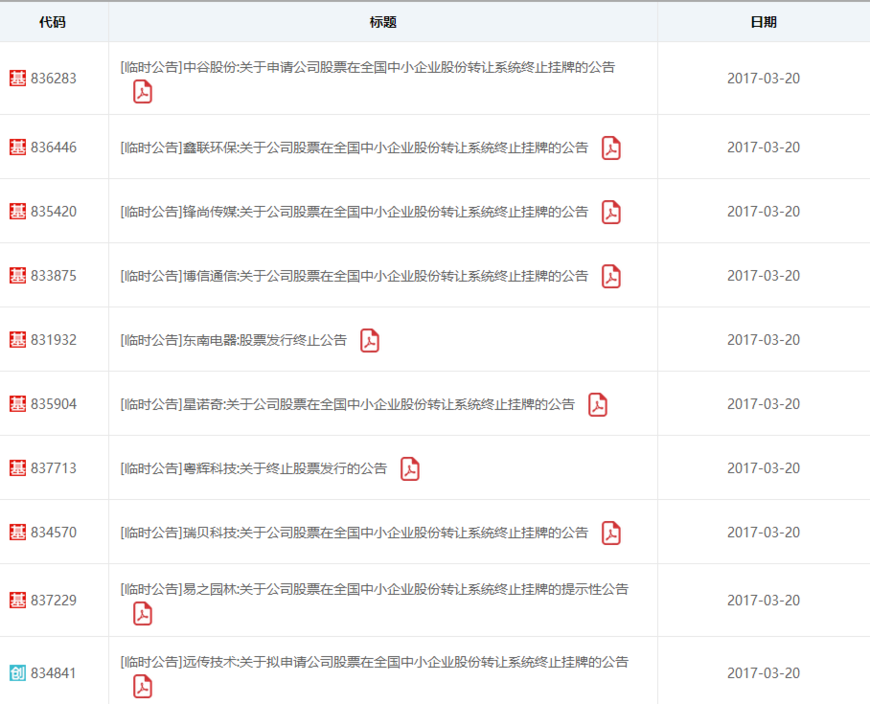The image size is (870, 704).
Task: Click the date in the 837713 row
Action: click(x=763, y=468)
